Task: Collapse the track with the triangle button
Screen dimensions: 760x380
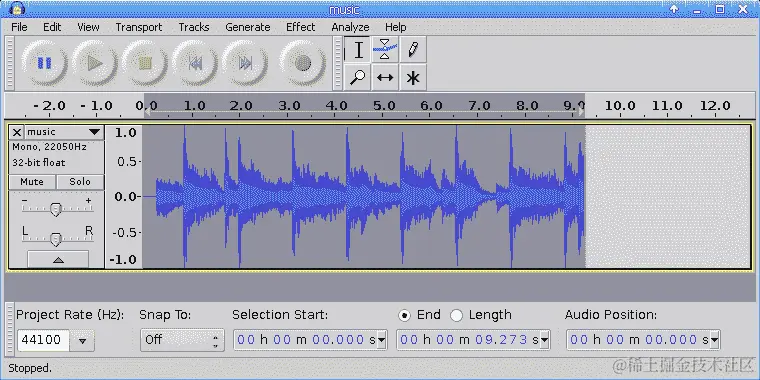Action: click(58, 259)
